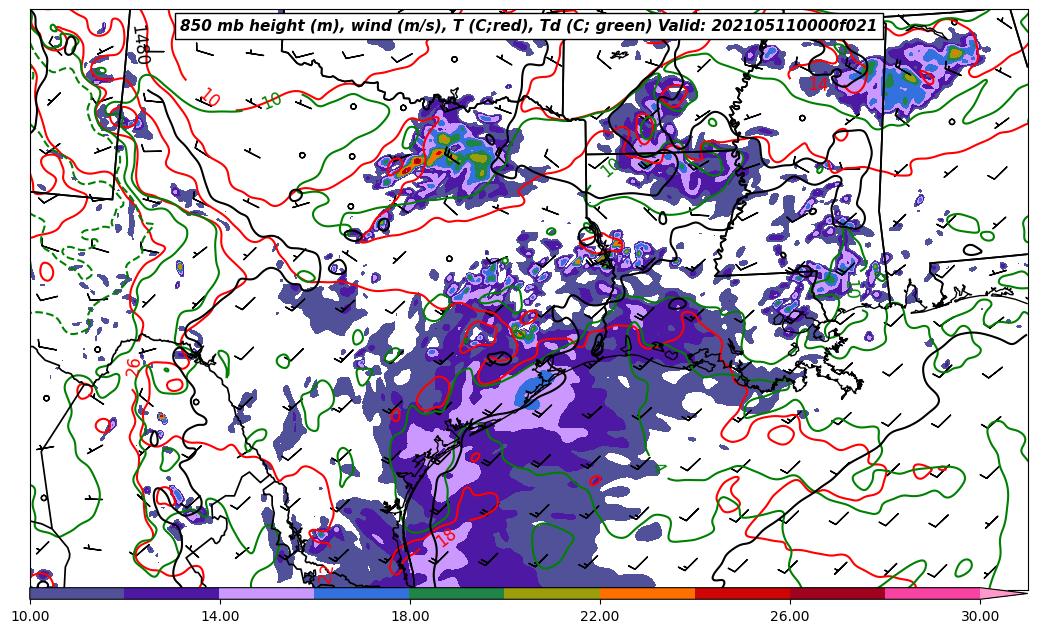Choose the orange 22–24 colorbar segment

pyautogui.click(x=647, y=593)
